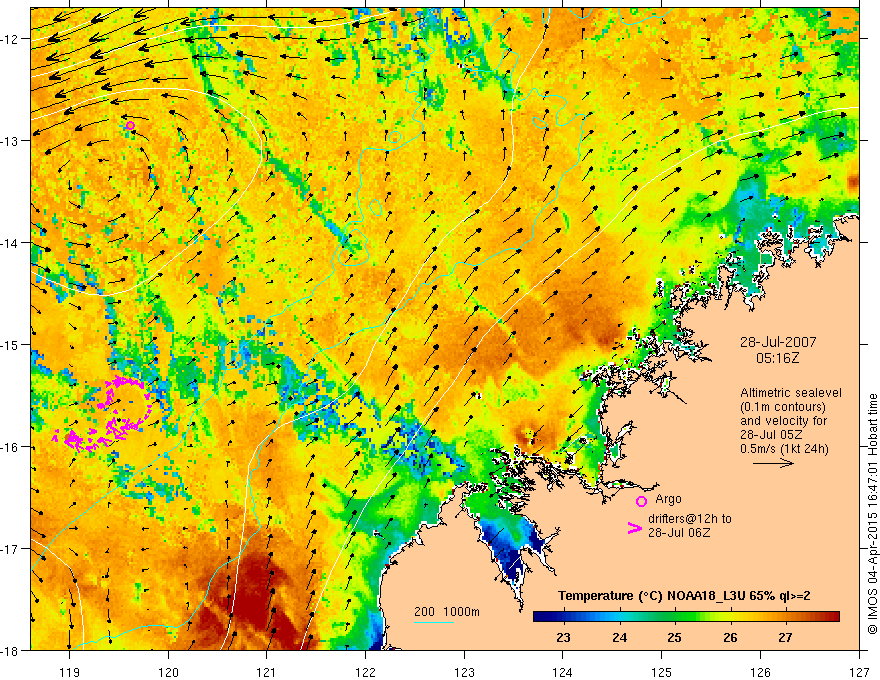Click the date text 28-Jul-2007

click(x=778, y=342)
